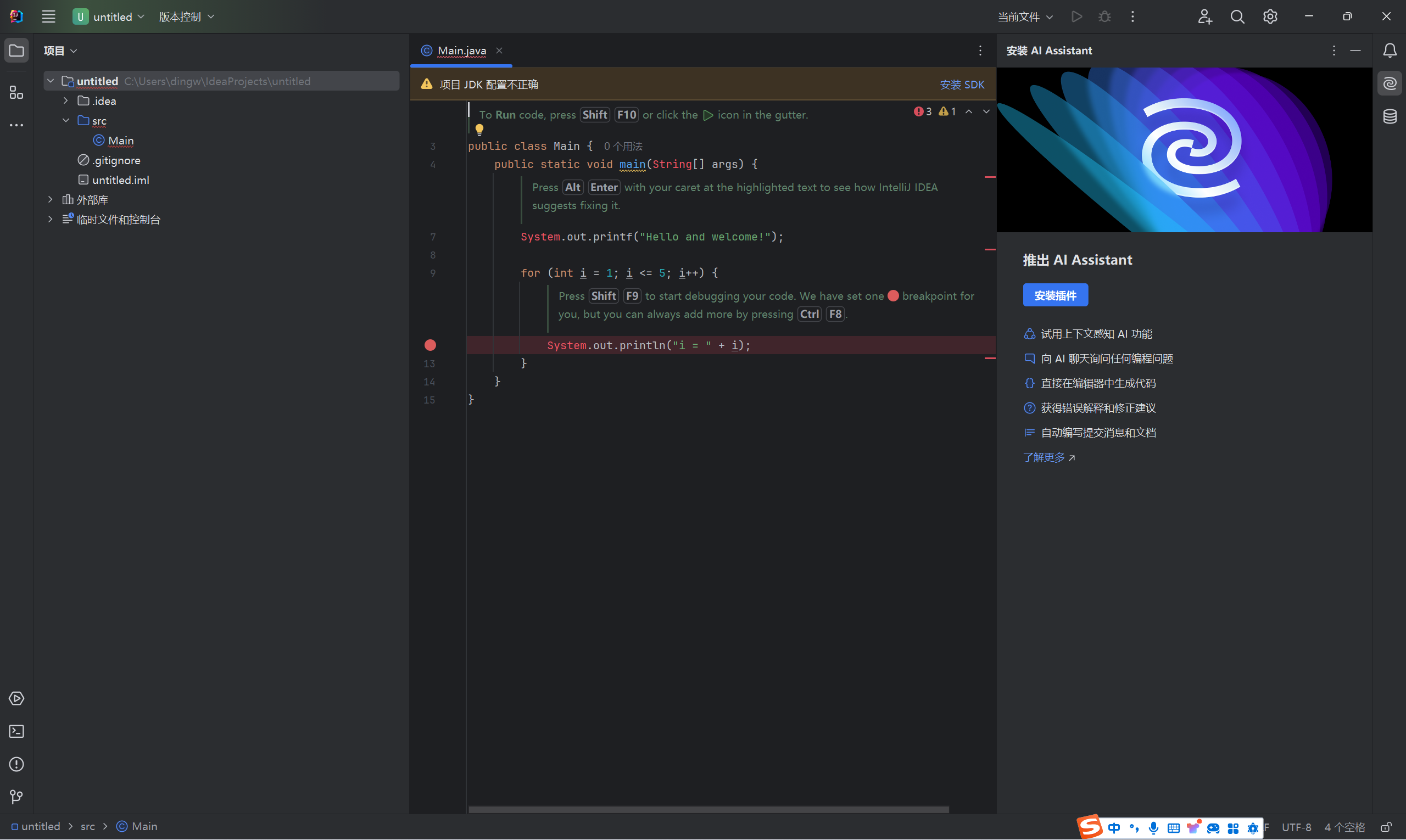Click the 安装插件 button
1406x840 pixels.
pos(1055,295)
